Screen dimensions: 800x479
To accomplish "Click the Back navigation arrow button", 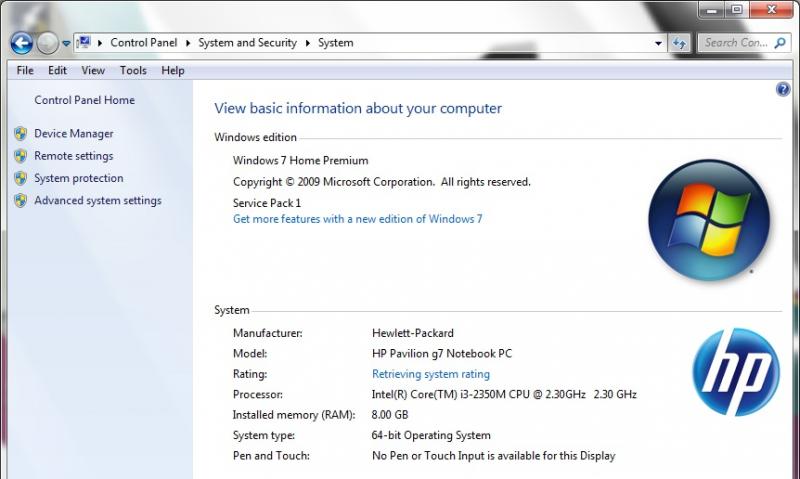I will pos(21,43).
